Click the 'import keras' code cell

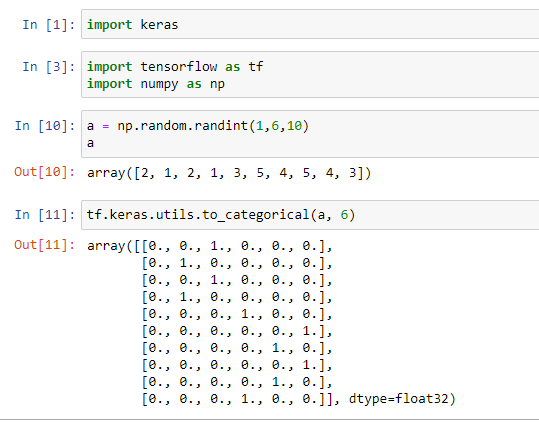click(310, 24)
